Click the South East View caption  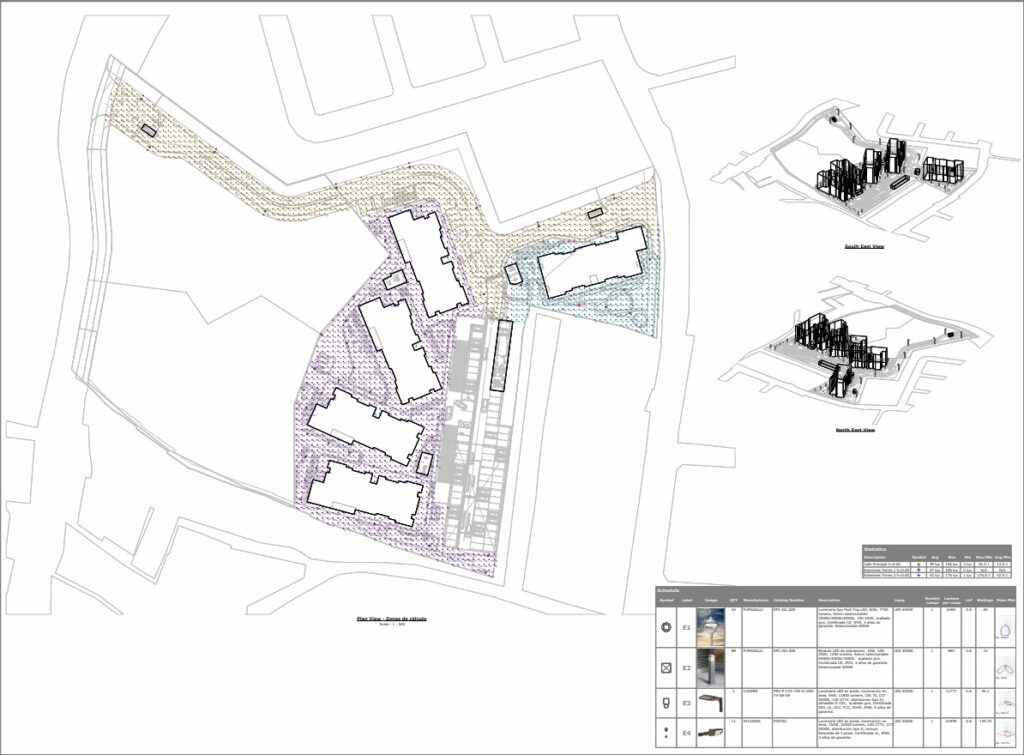pos(864,246)
